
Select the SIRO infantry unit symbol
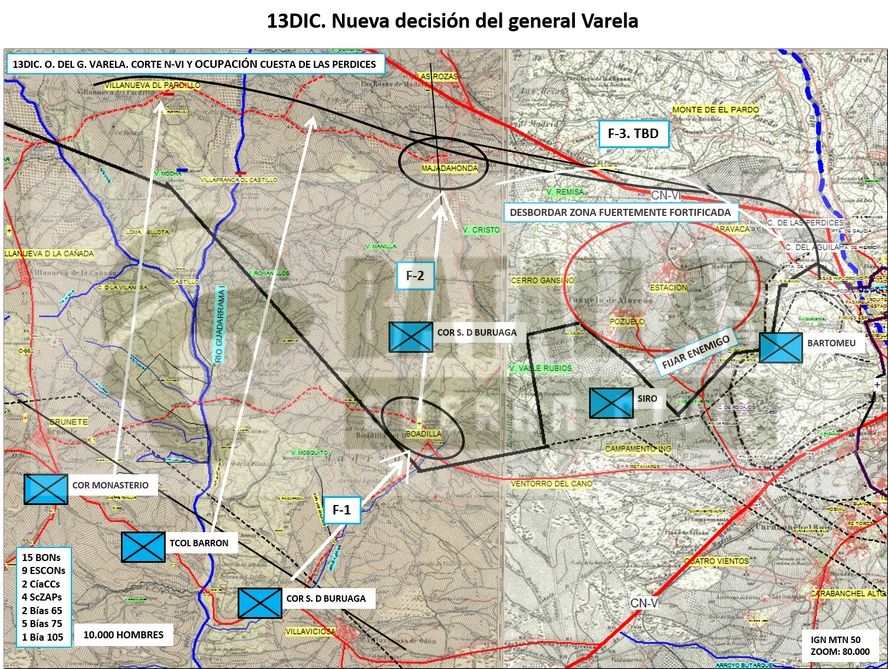coord(611,403)
